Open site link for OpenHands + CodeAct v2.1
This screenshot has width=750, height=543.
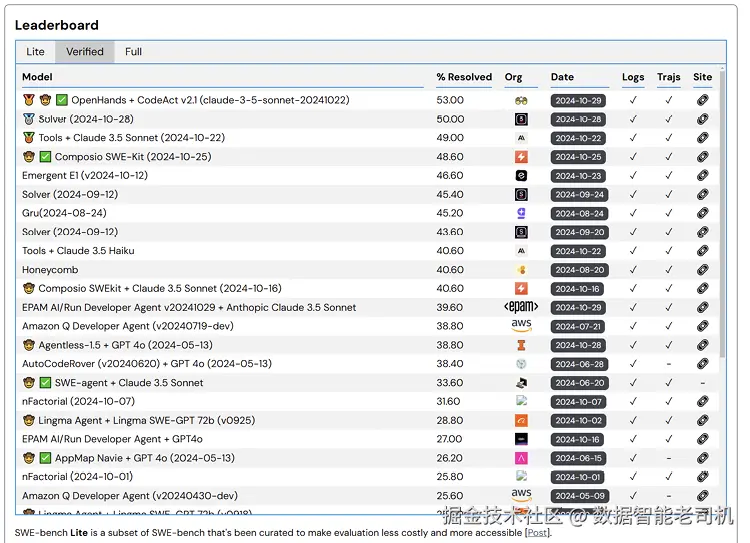pos(702,100)
